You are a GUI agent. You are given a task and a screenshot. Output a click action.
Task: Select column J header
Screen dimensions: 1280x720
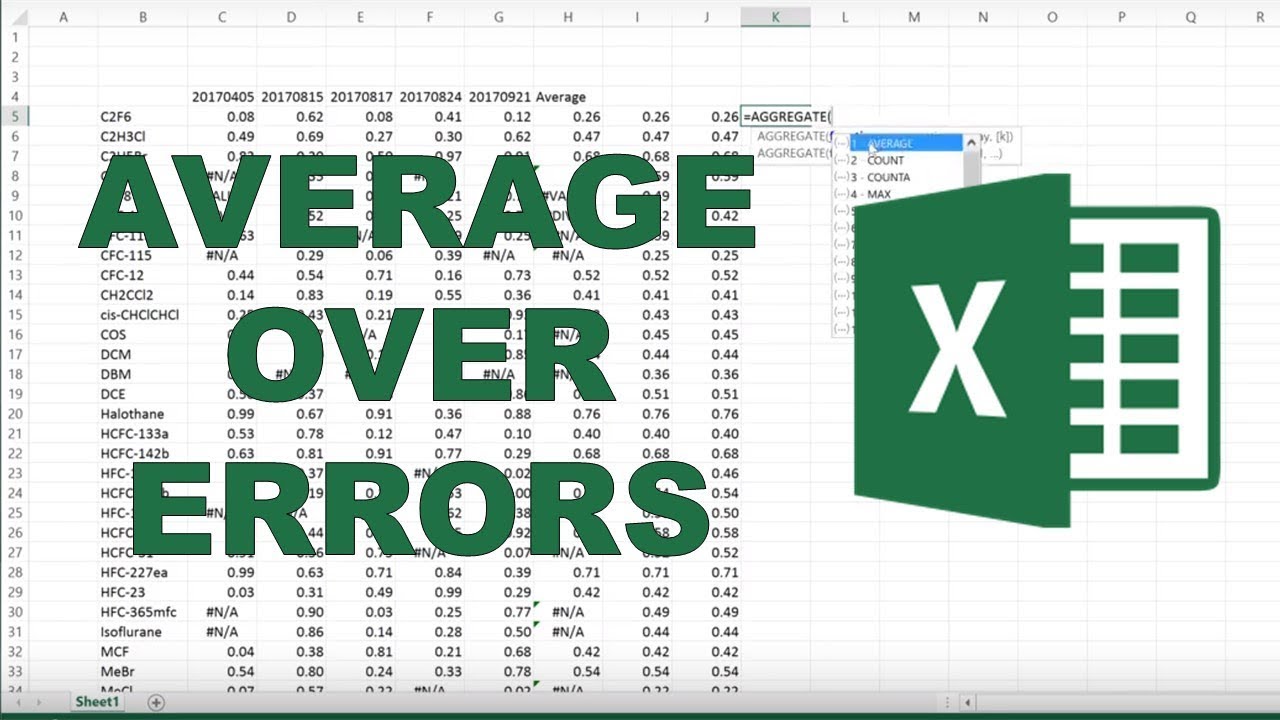706,17
